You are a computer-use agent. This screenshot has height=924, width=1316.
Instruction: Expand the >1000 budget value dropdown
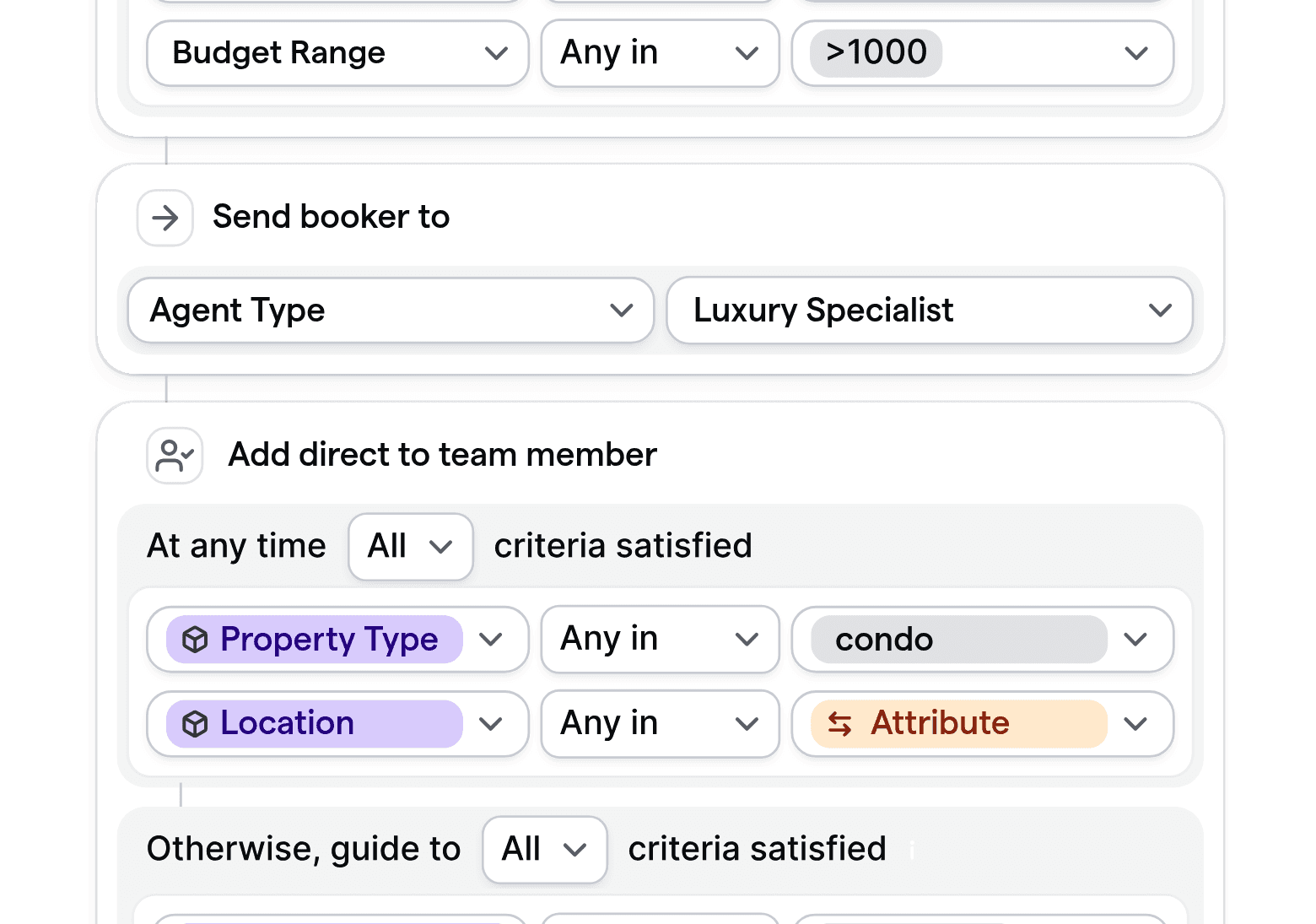(1135, 52)
